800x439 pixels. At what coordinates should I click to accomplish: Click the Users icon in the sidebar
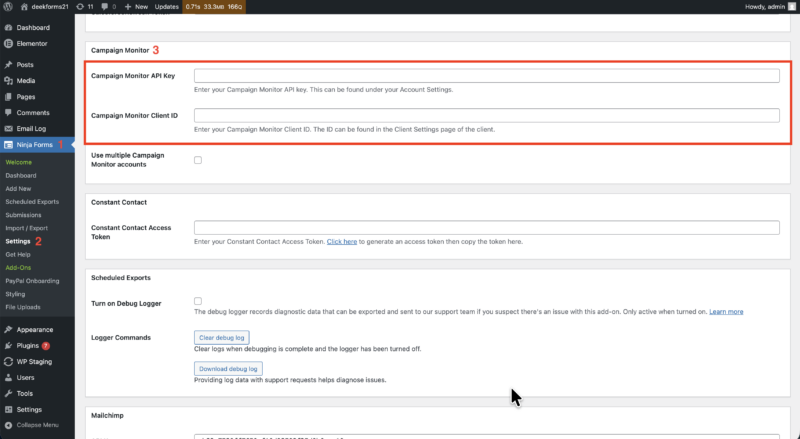pyautogui.click(x=8, y=378)
